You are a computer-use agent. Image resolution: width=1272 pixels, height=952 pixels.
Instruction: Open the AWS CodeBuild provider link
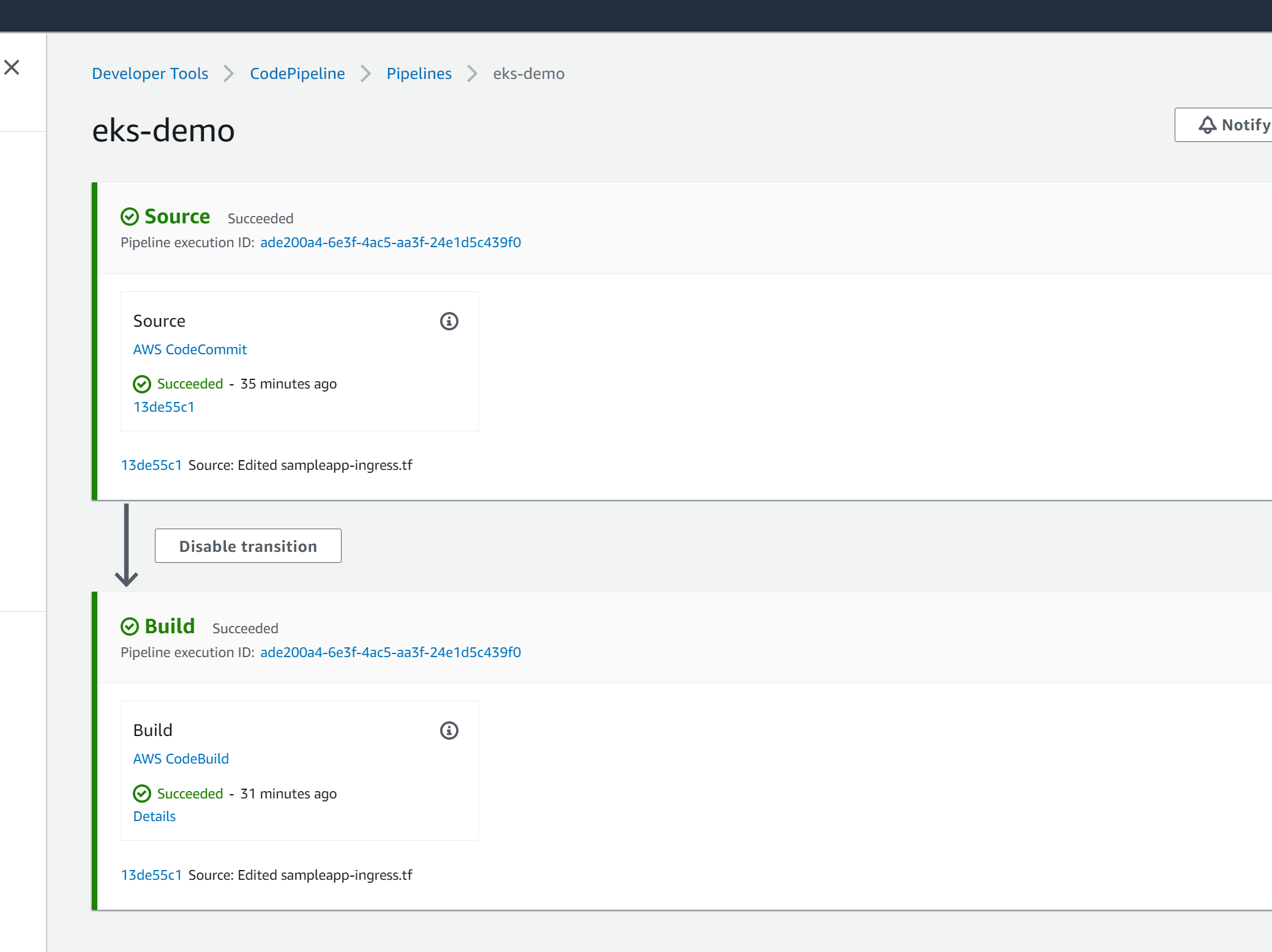181,759
